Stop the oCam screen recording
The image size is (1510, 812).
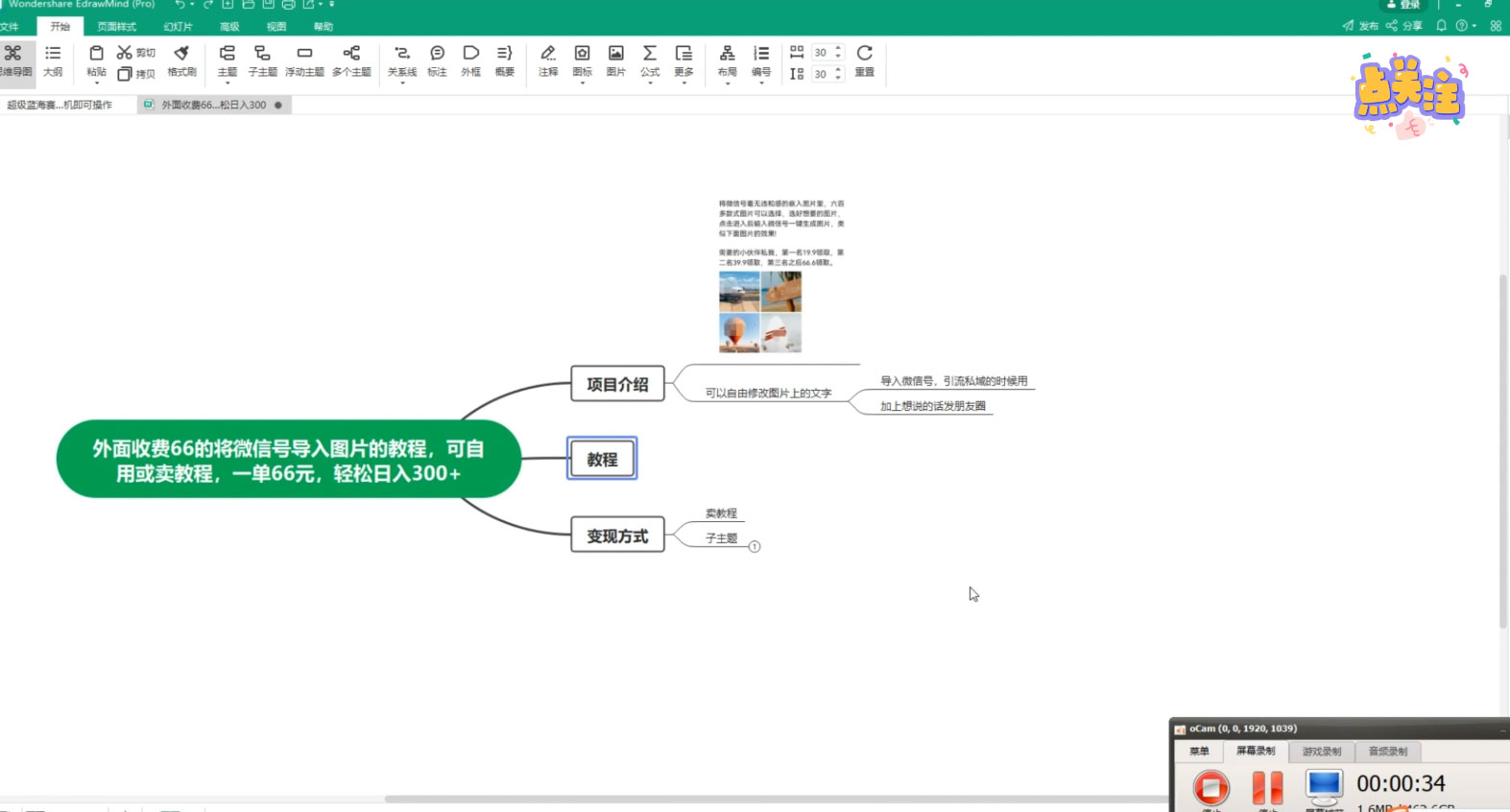click(1210, 788)
